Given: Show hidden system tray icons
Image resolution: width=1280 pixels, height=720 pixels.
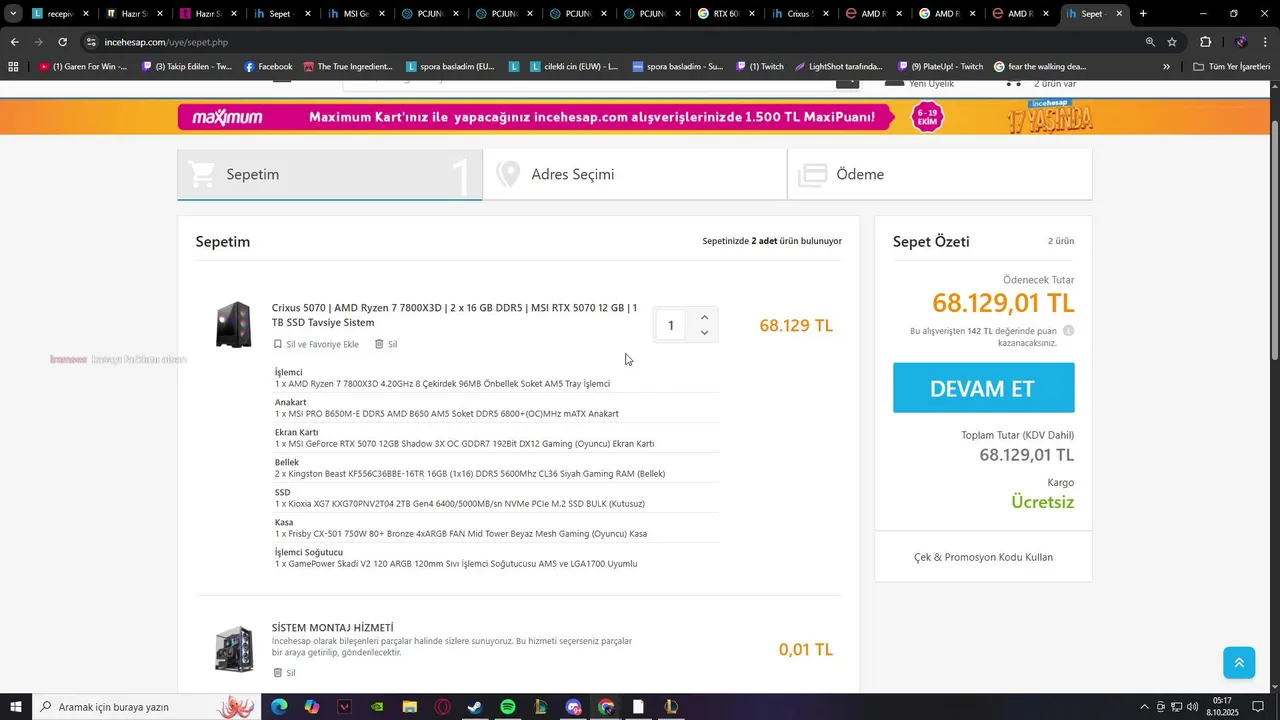Looking at the screenshot, I should coord(1144,707).
